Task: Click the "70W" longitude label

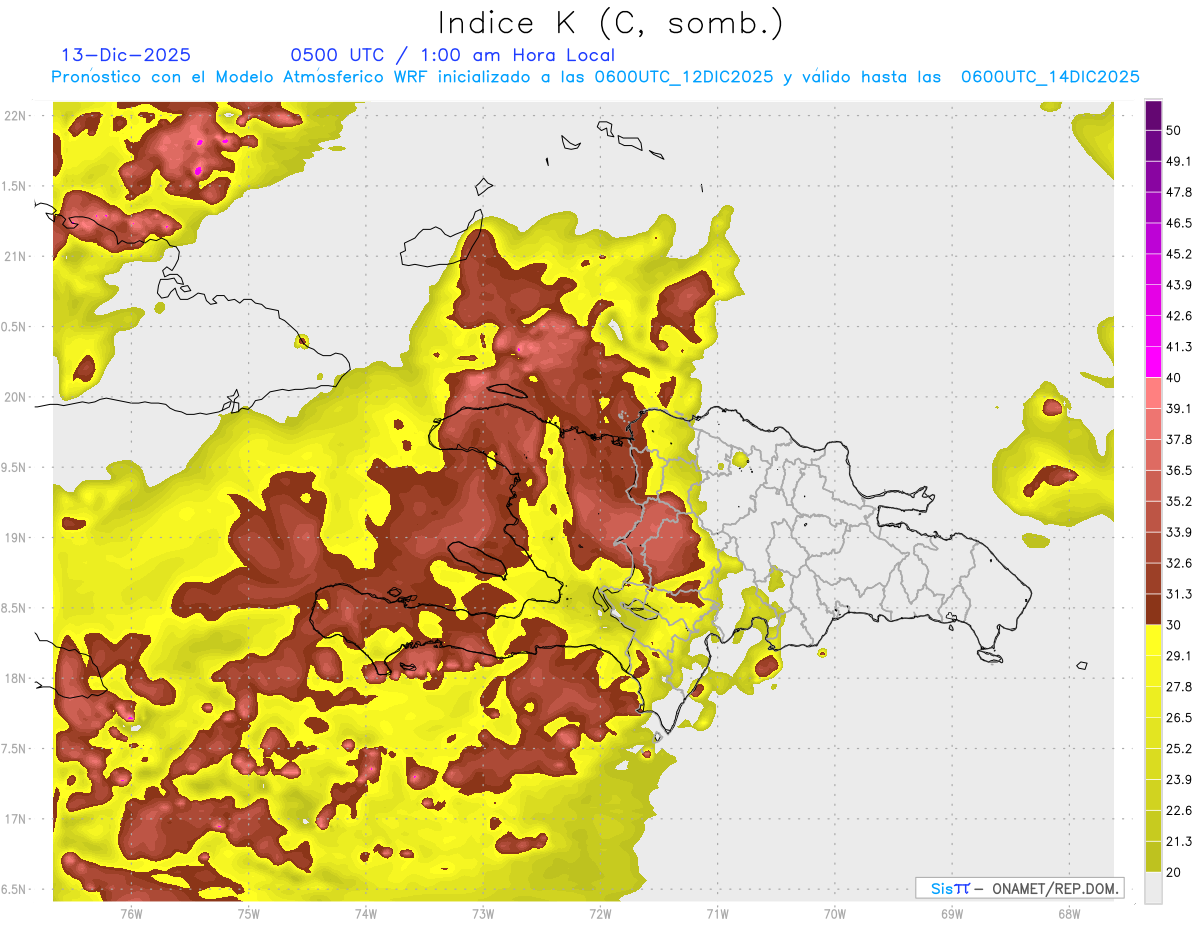Action: coord(834,912)
